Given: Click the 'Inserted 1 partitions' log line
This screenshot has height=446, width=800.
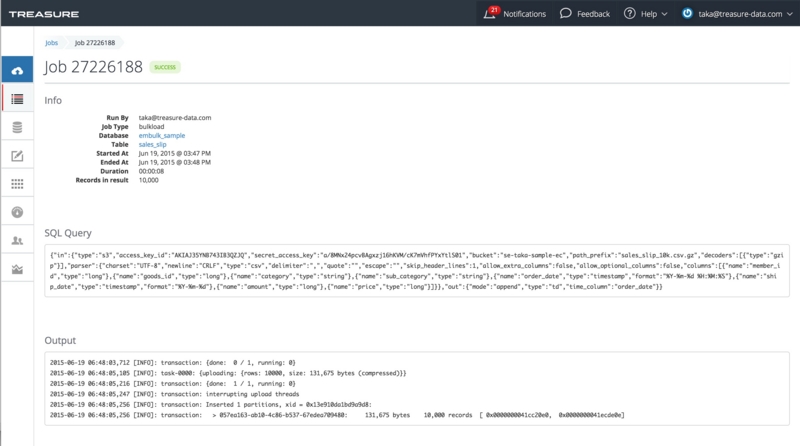Looking at the screenshot, I should tap(211, 405).
